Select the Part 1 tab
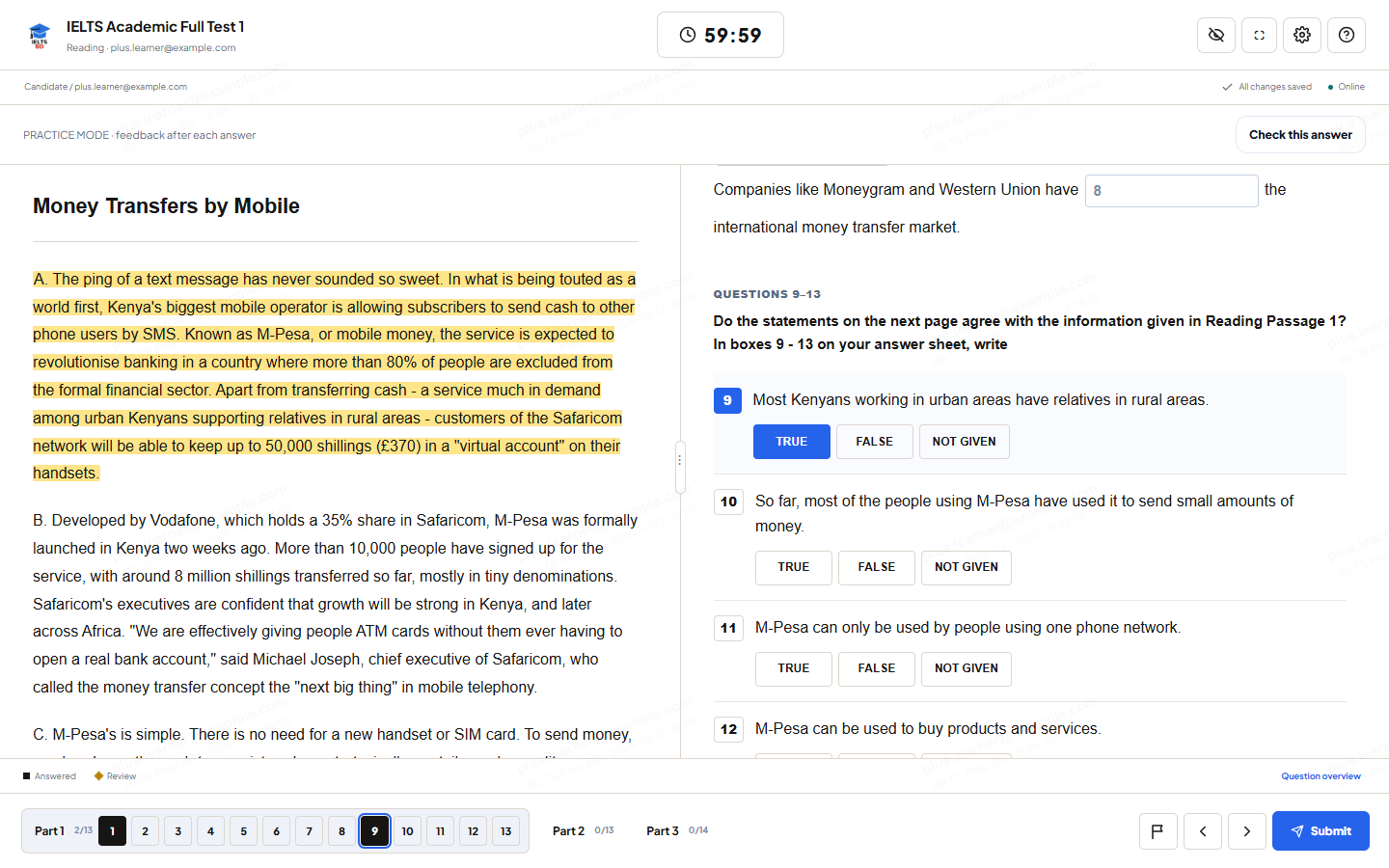 click(x=62, y=830)
